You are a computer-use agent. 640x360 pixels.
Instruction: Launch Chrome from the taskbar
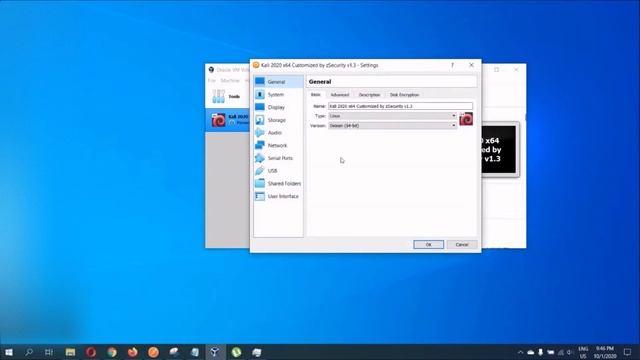112,352
